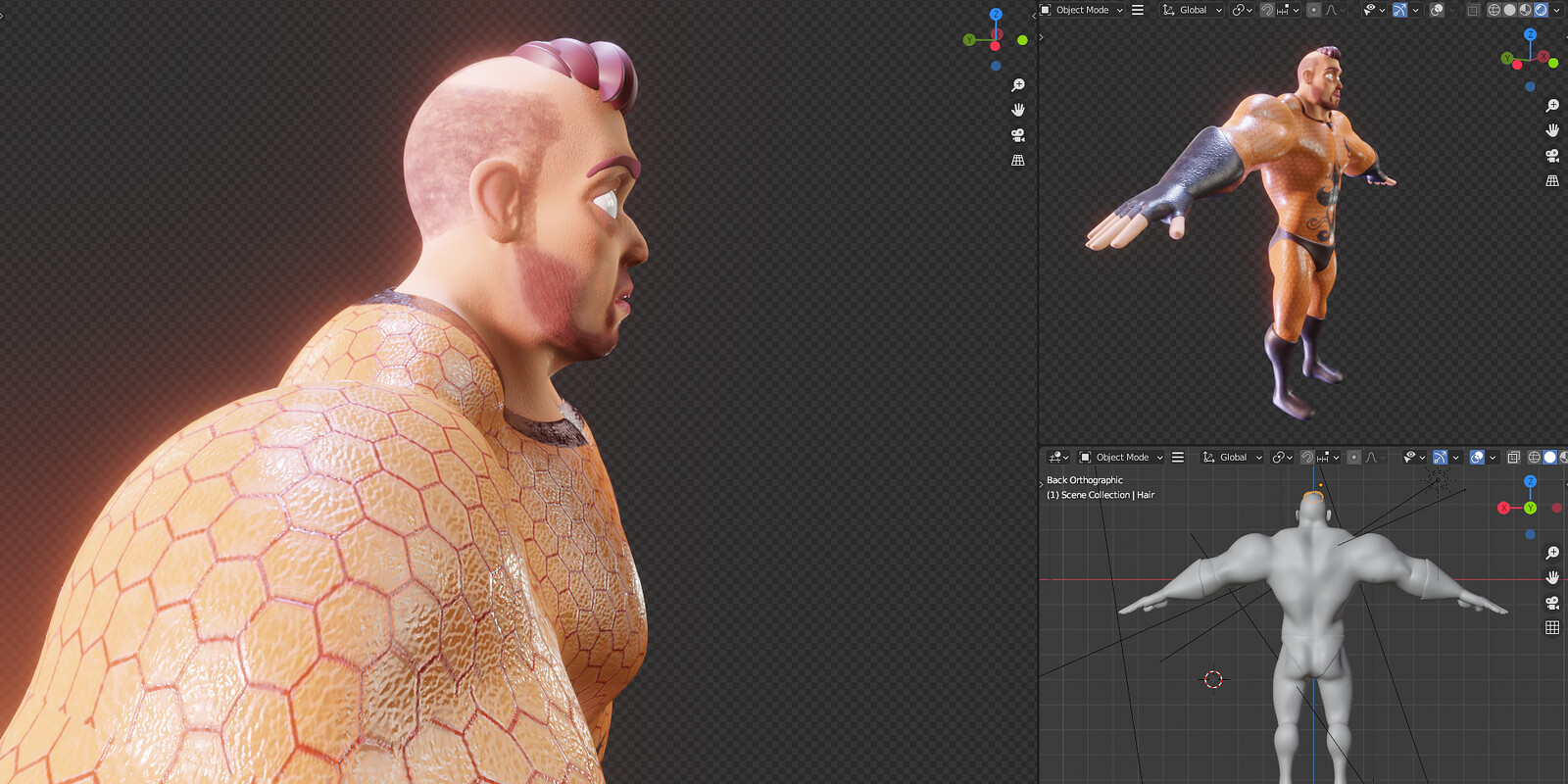Image resolution: width=1568 pixels, height=784 pixels.
Task: Open collapsed hamburger menu in top-right viewport header
Action: (1138, 10)
